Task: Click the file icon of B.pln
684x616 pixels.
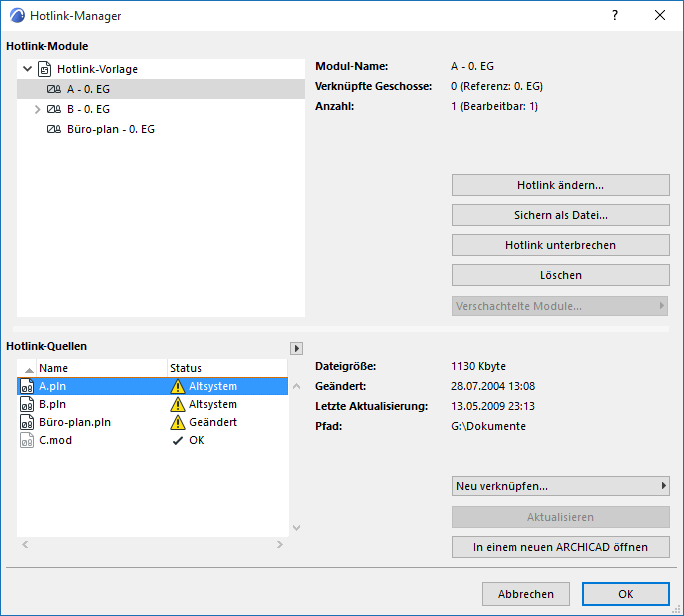Action: click(x=27, y=404)
